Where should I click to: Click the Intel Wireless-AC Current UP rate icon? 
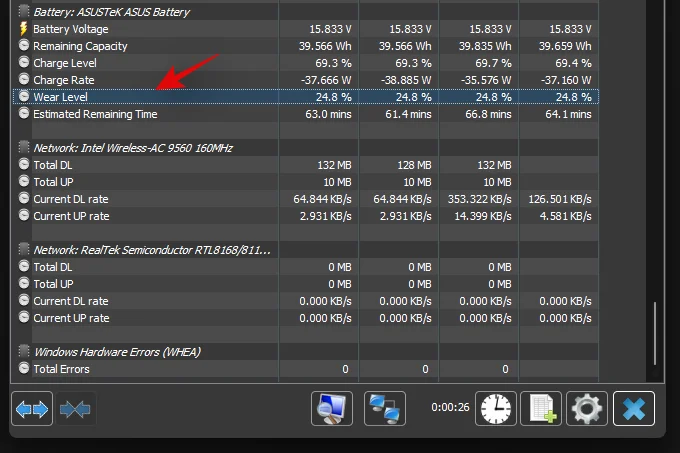point(24,215)
